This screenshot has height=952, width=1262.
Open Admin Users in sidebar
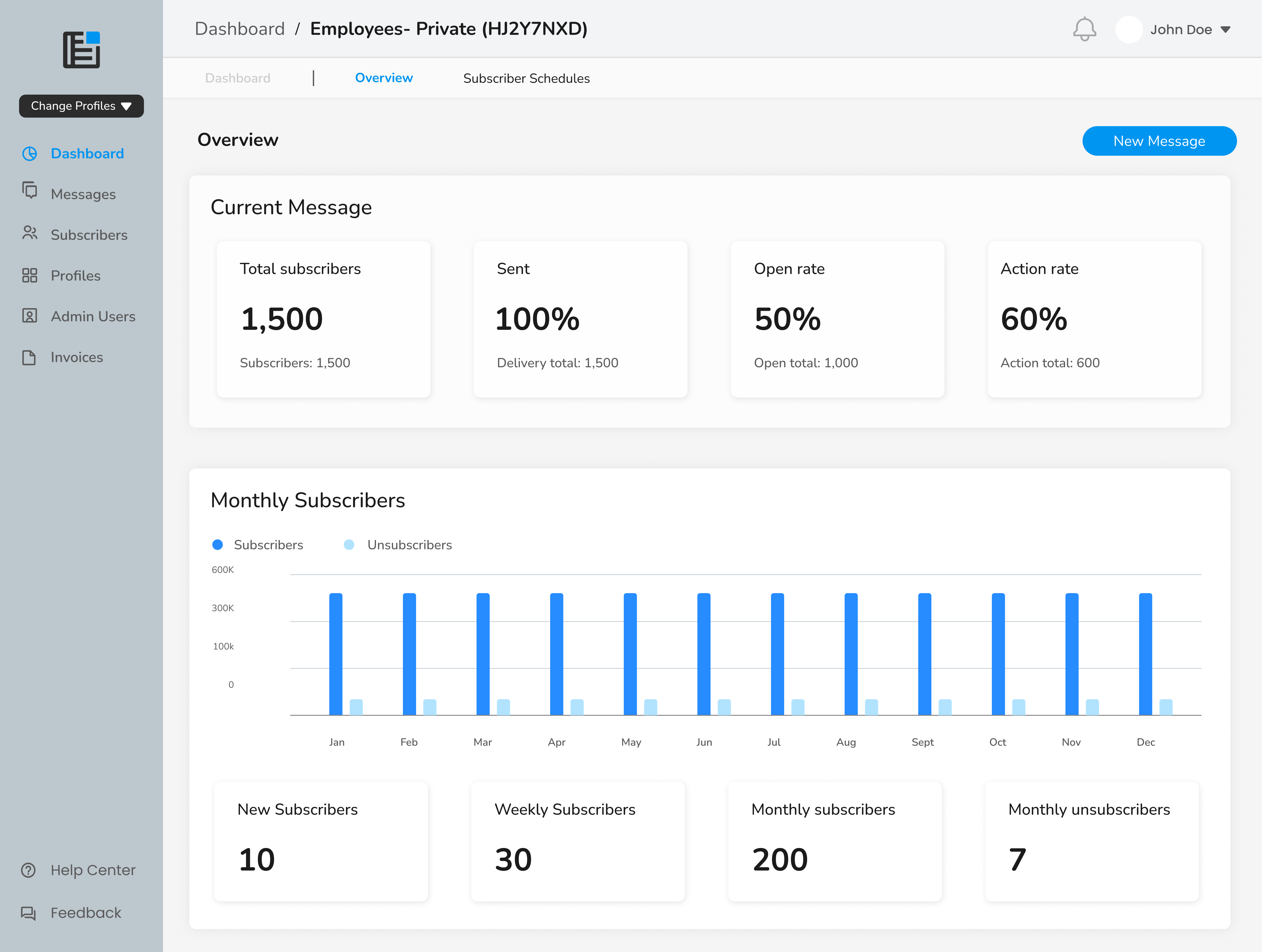coord(93,317)
